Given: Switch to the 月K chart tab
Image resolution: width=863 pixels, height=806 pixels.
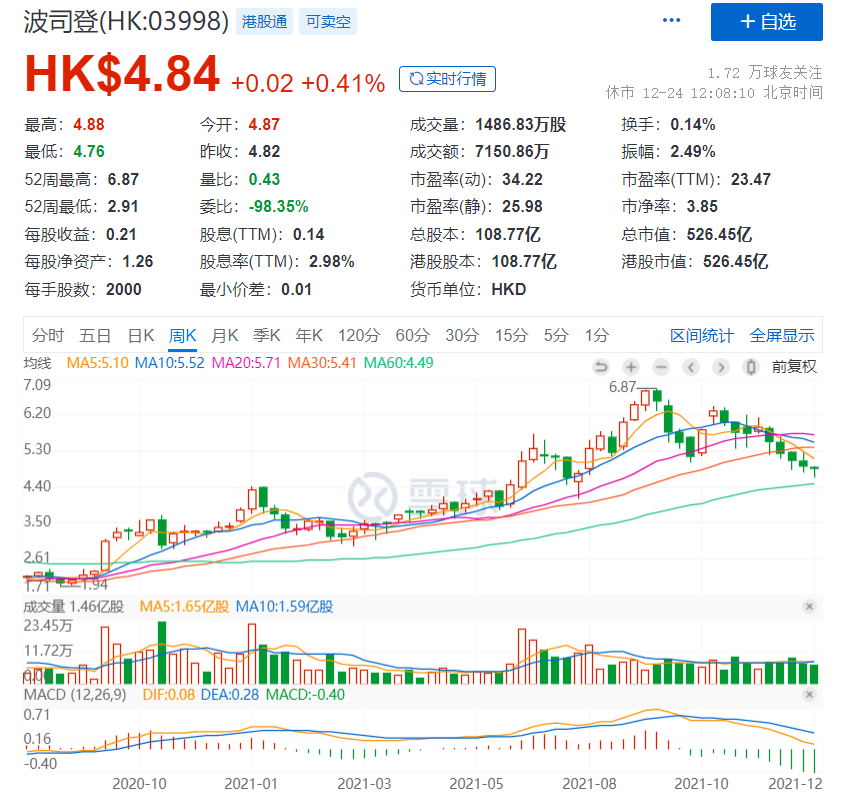Looking at the screenshot, I should pyautogui.click(x=225, y=335).
